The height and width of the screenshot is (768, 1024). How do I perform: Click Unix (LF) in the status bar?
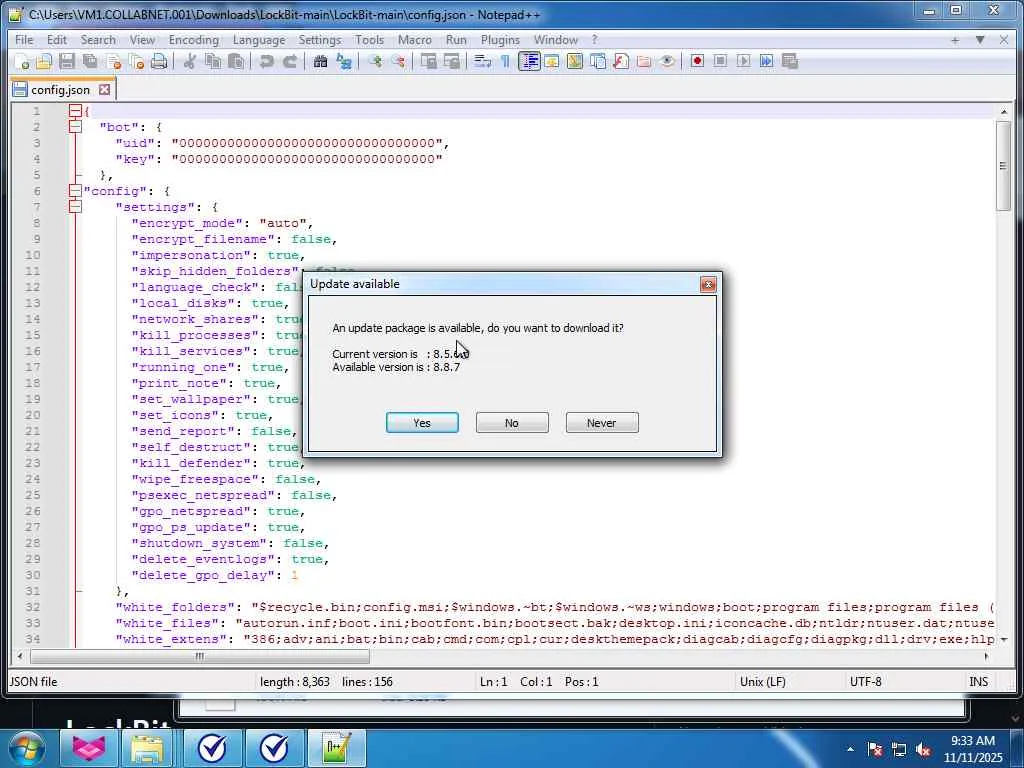762,682
